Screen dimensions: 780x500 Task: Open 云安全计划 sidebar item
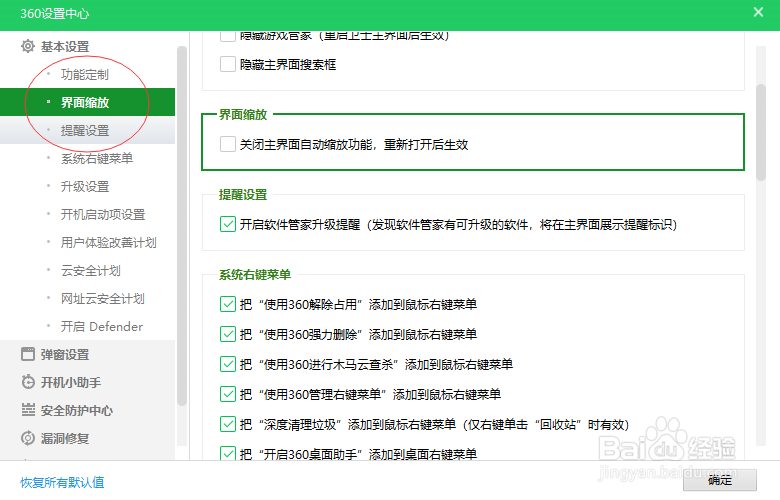(91, 271)
